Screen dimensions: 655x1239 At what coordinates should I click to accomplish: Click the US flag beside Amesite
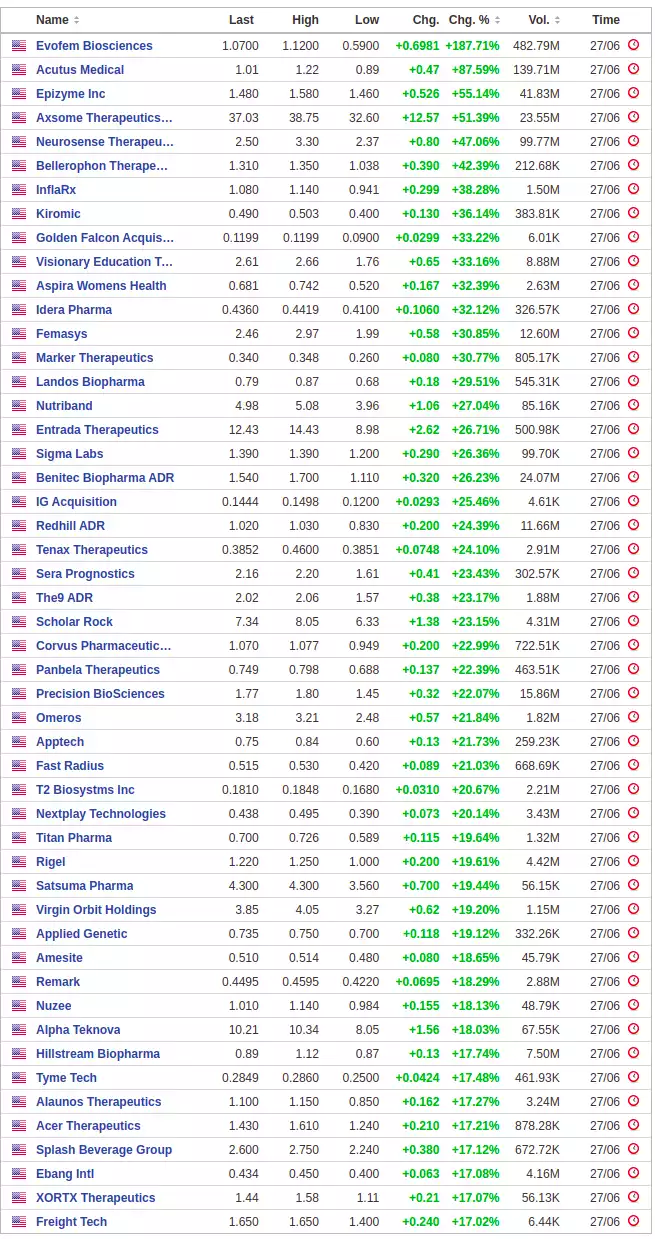19,958
